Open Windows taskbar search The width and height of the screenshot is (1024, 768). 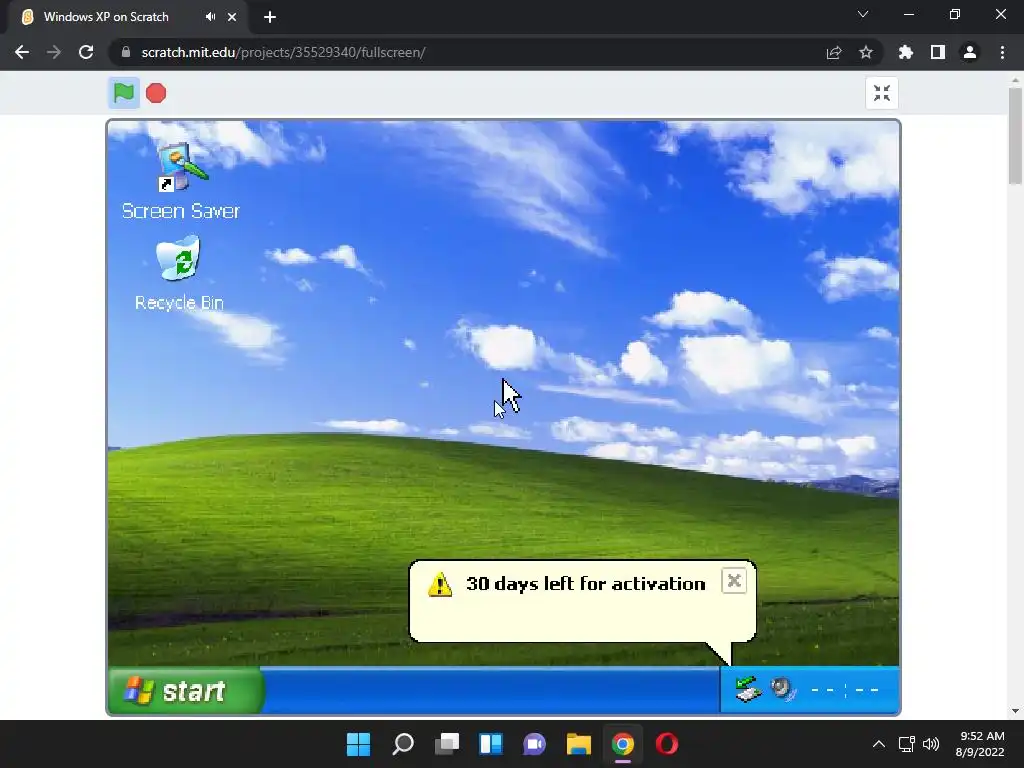point(403,744)
